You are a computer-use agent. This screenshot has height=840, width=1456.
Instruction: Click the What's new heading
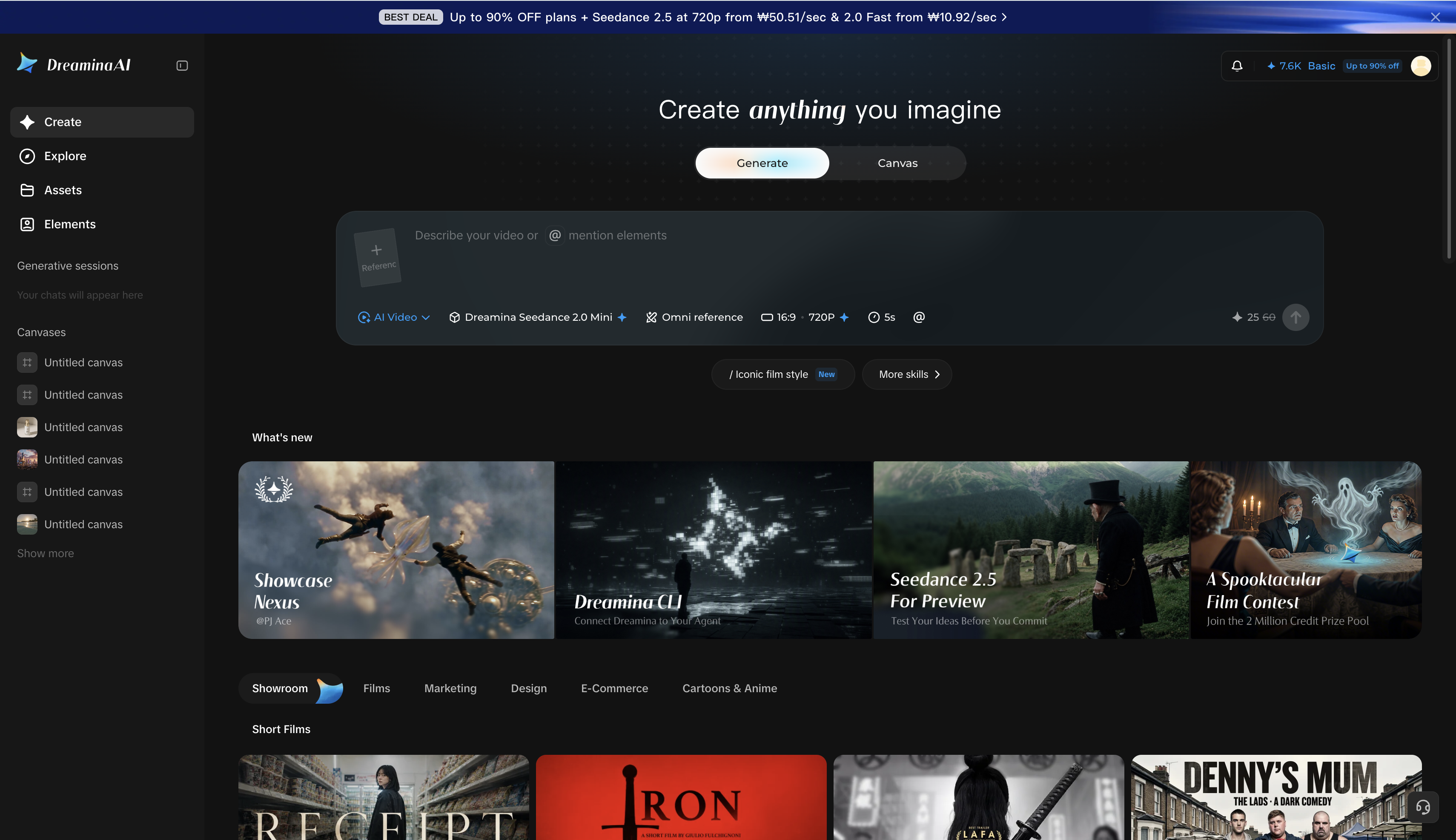coord(282,437)
